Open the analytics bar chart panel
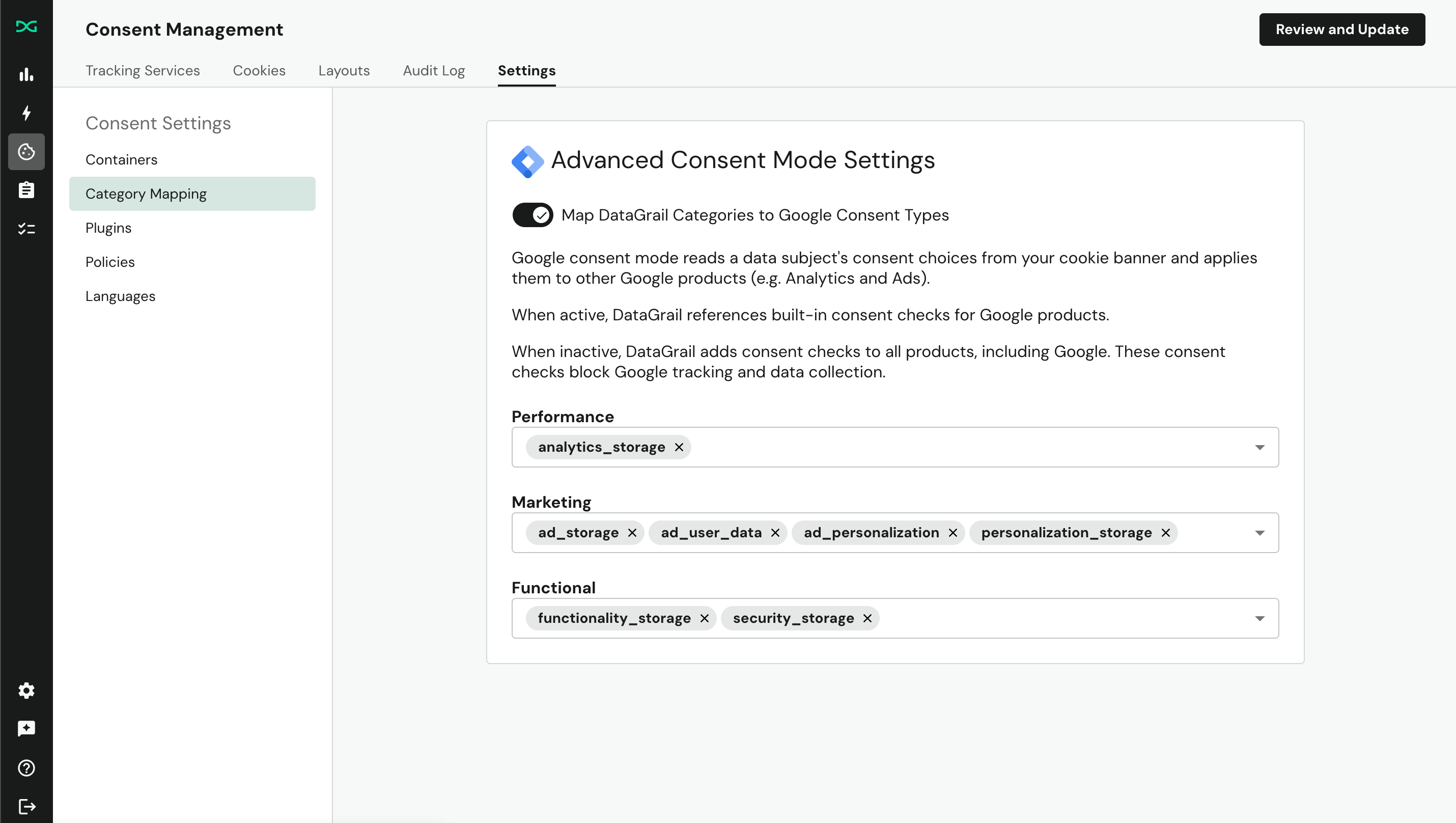The height and width of the screenshot is (823, 1456). coord(26,75)
